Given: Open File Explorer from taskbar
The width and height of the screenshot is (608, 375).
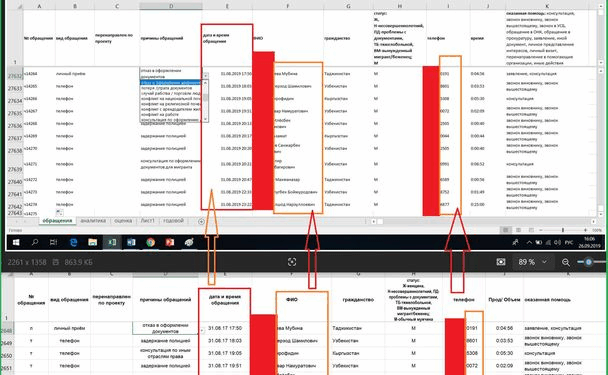Looking at the screenshot, I should [x=92, y=242].
